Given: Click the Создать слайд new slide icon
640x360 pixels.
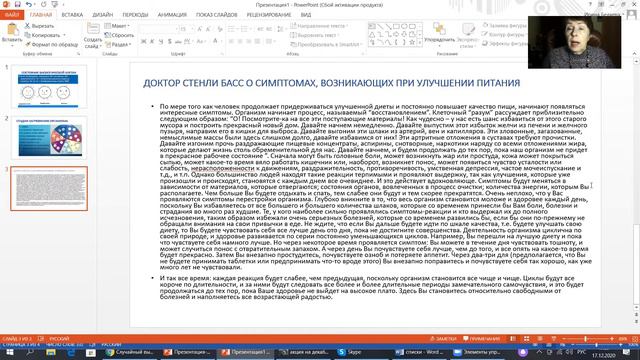Looking at the screenshot, I should 93,29.
